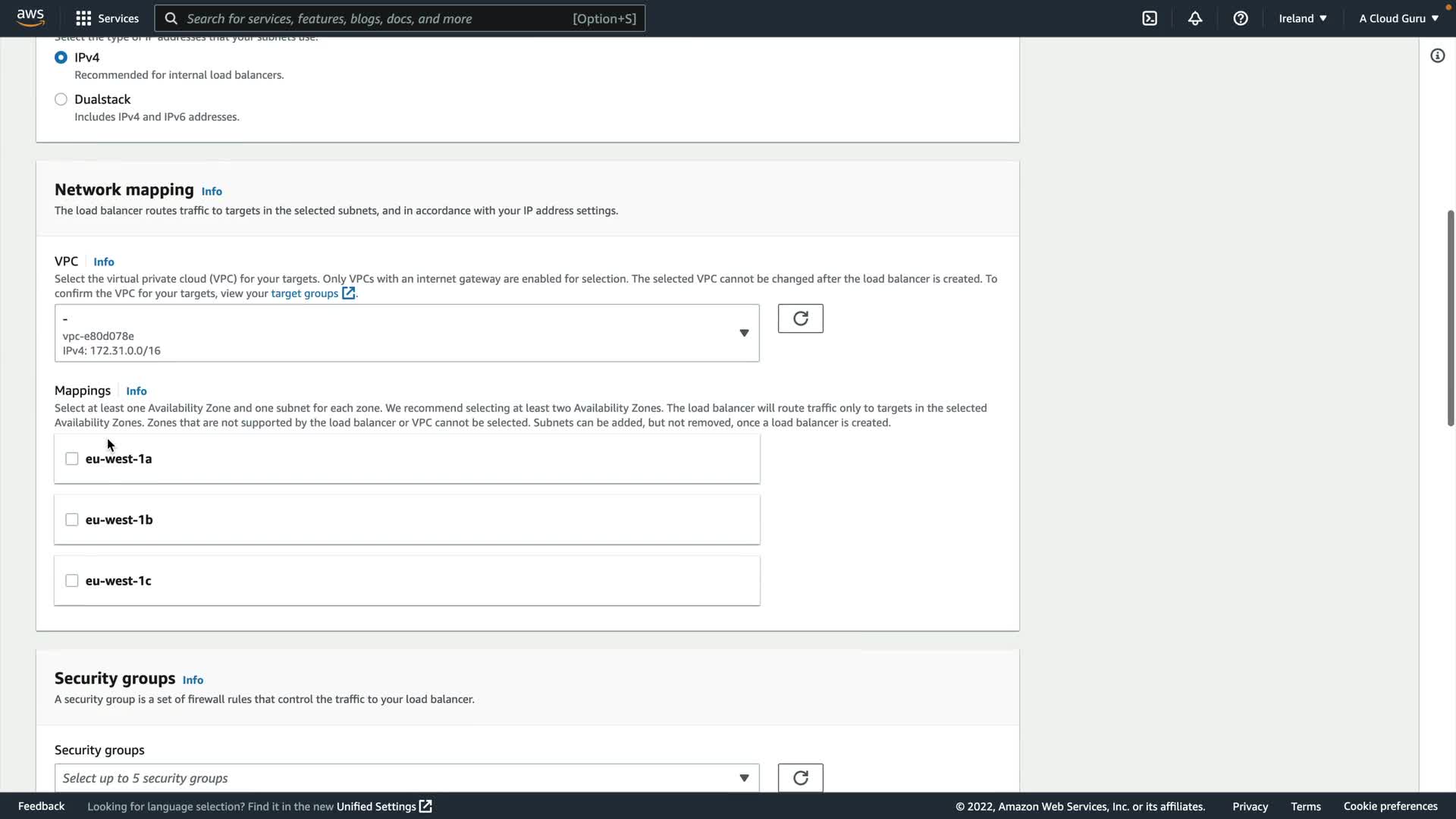This screenshot has width=1456, height=819.
Task: Click Info link next to Network mapping
Action: tap(212, 191)
